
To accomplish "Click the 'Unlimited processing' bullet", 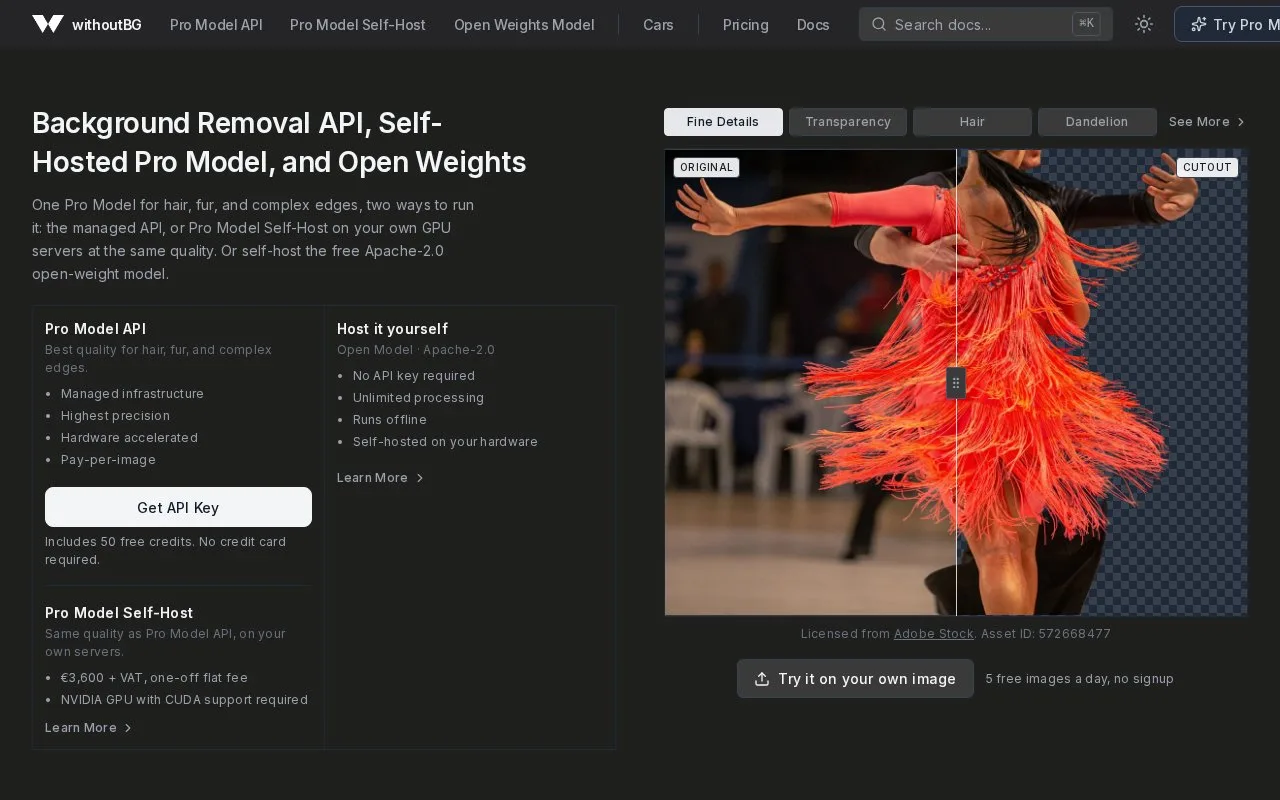I will tap(418, 398).
